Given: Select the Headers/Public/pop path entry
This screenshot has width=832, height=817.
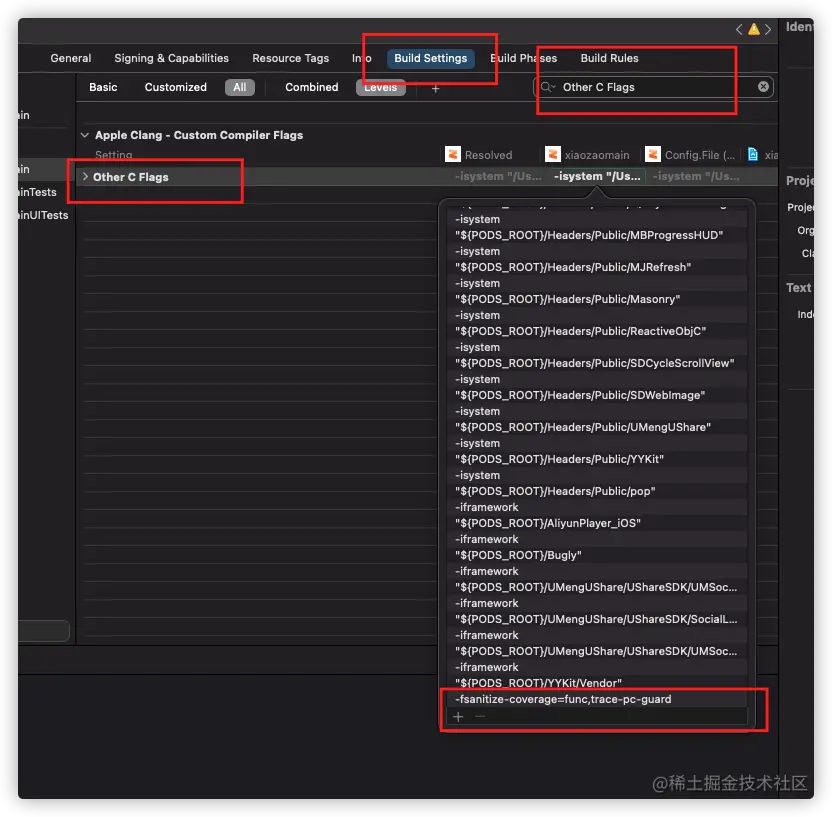Looking at the screenshot, I should [x=596, y=491].
